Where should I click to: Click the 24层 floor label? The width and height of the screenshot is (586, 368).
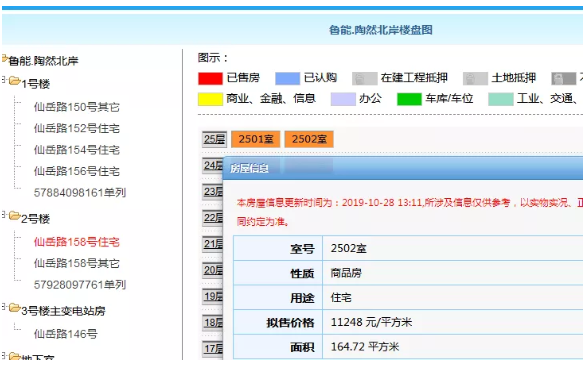pyautogui.click(x=213, y=166)
